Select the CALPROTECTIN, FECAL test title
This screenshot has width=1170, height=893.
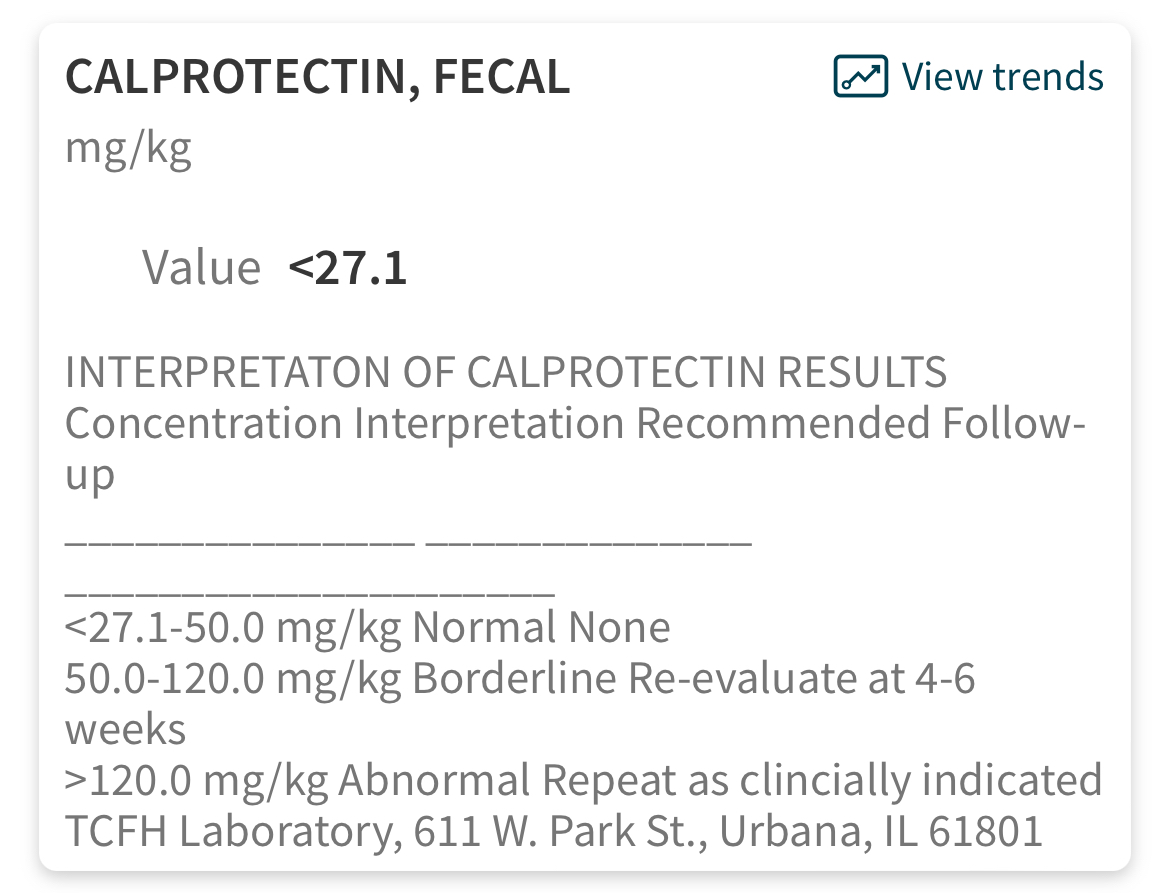317,78
